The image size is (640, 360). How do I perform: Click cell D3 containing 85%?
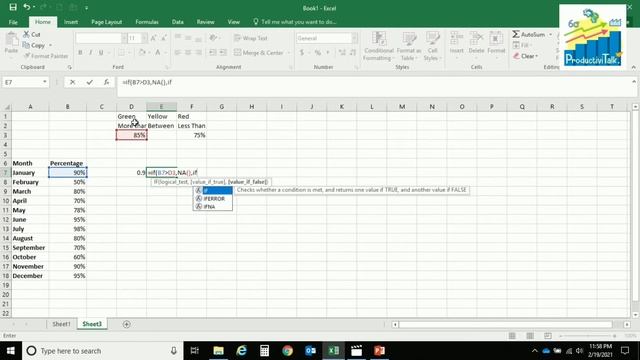[131, 135]
